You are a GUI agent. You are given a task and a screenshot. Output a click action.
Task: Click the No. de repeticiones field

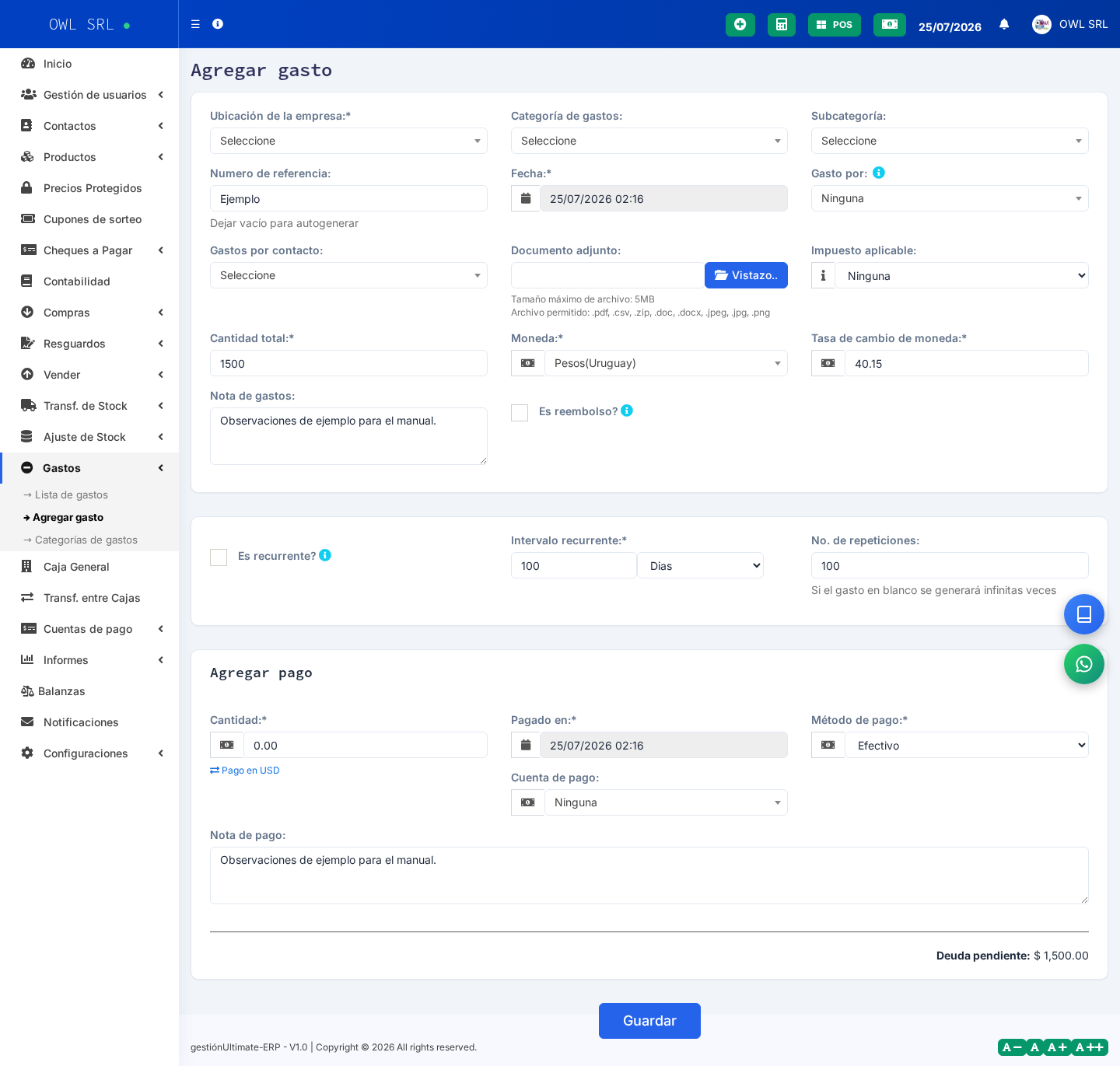pyautogui.click(x=950, y=565)
